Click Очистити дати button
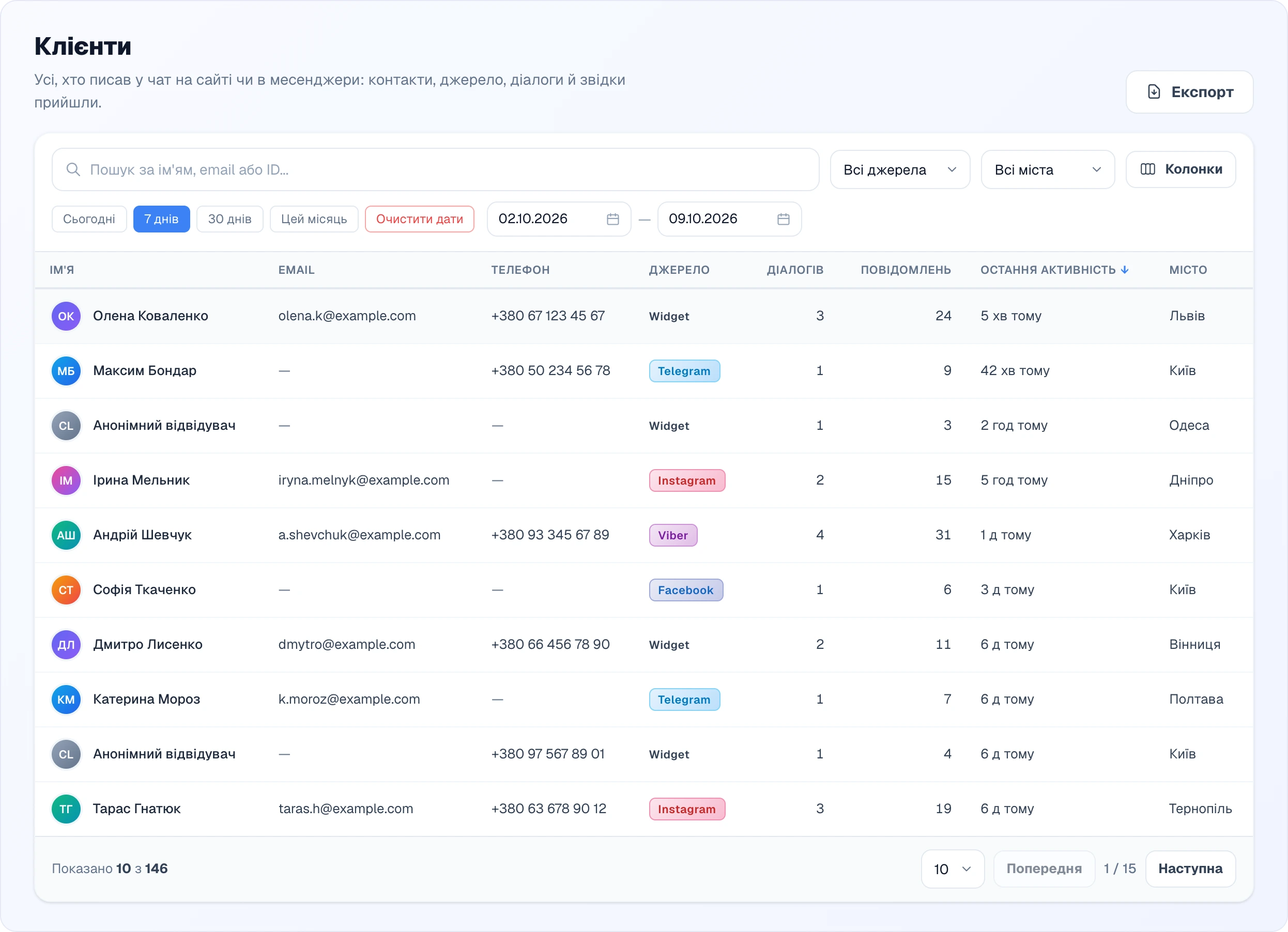This screenshot has width=1288, height=932. 420,219
